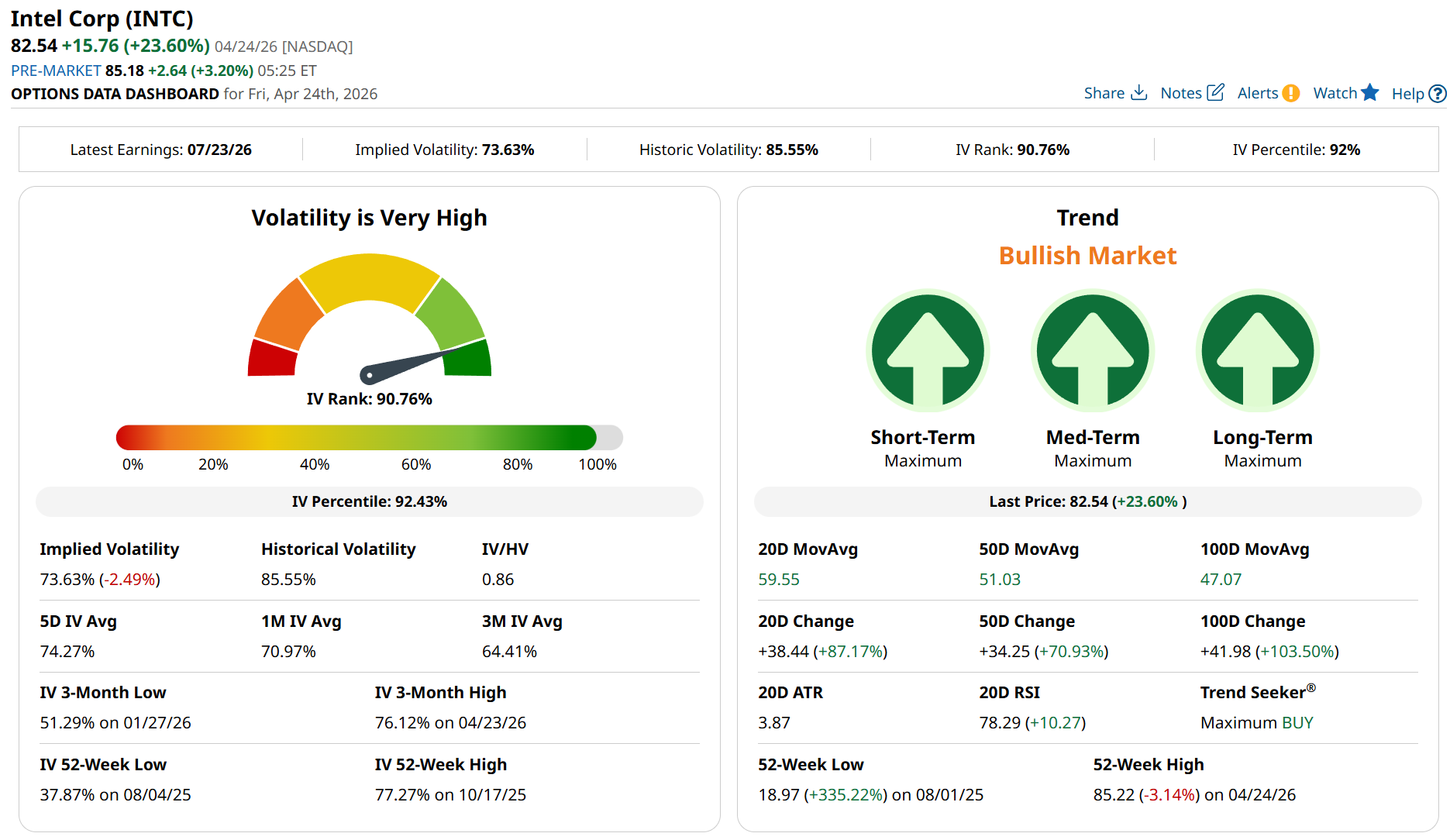
Task: Click the Last Price: 82.54 banner
Action: coord(1088,501)
